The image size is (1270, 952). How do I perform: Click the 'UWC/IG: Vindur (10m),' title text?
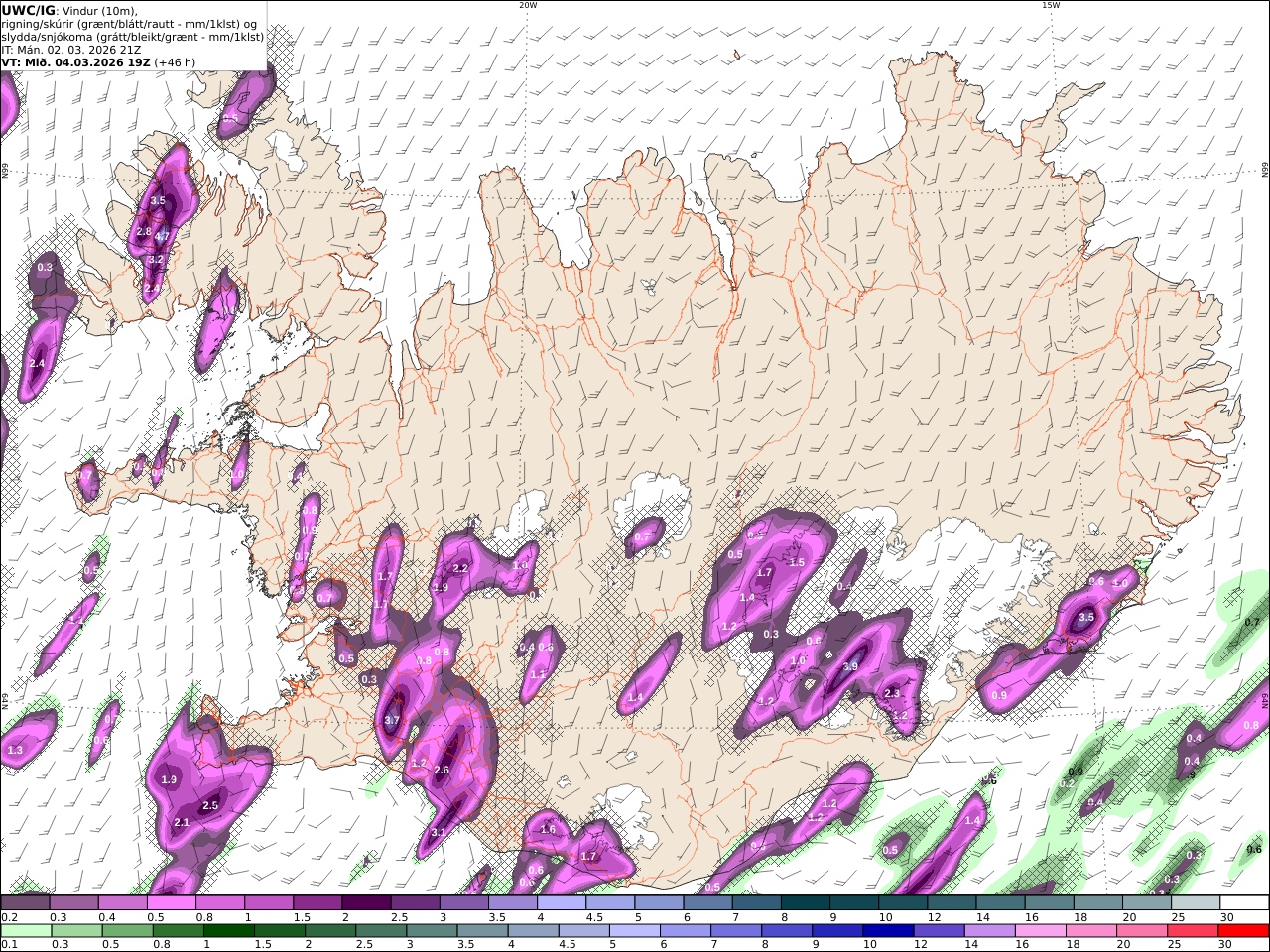70,10
